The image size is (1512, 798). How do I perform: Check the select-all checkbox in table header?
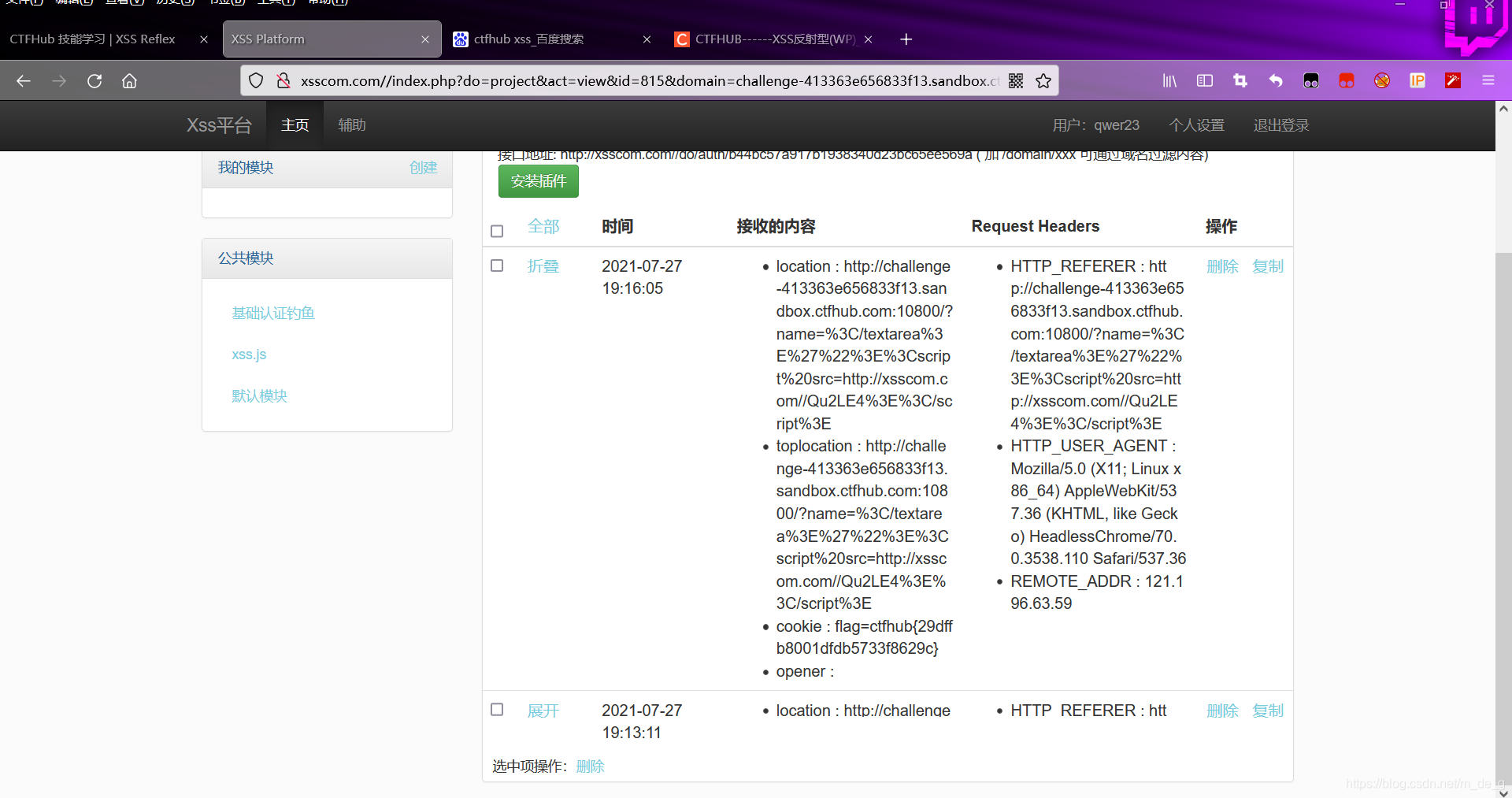(497, 231)
